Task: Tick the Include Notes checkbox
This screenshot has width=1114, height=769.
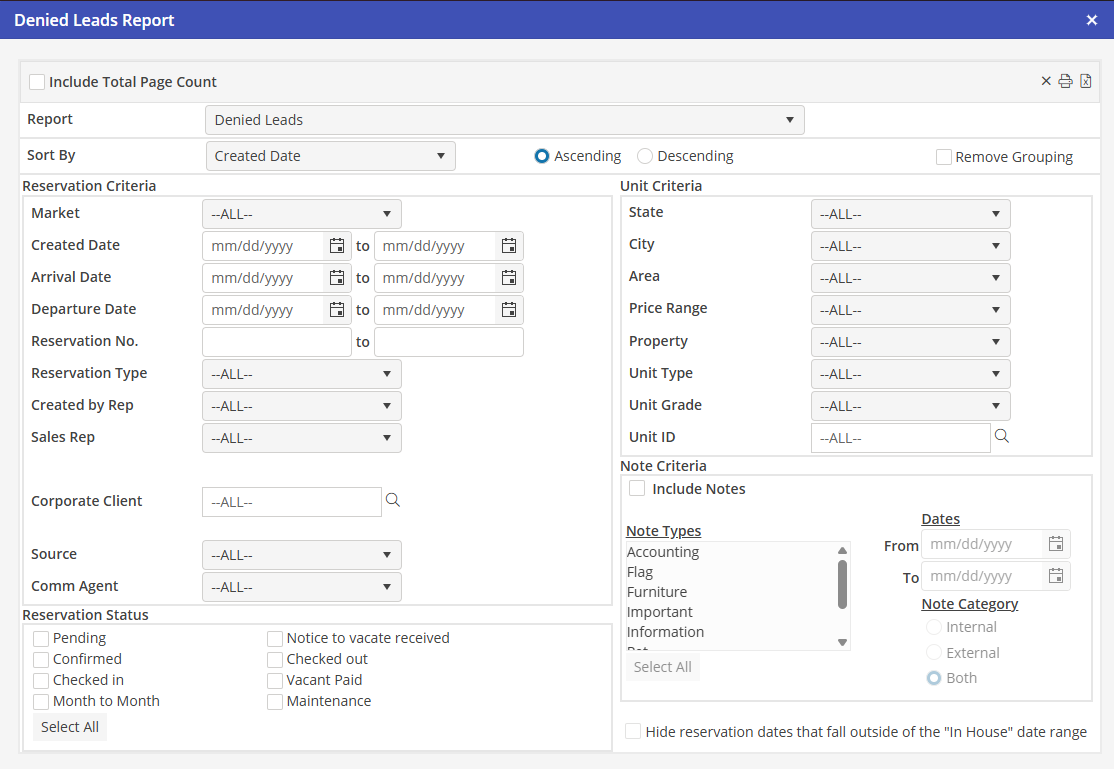Action: tap(637, 489)
